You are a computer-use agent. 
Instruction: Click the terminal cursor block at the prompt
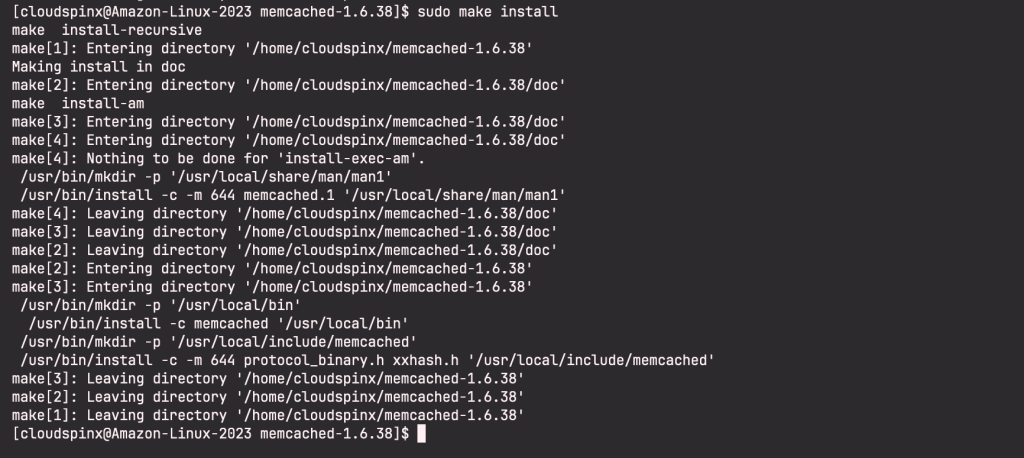coord(421,434)
